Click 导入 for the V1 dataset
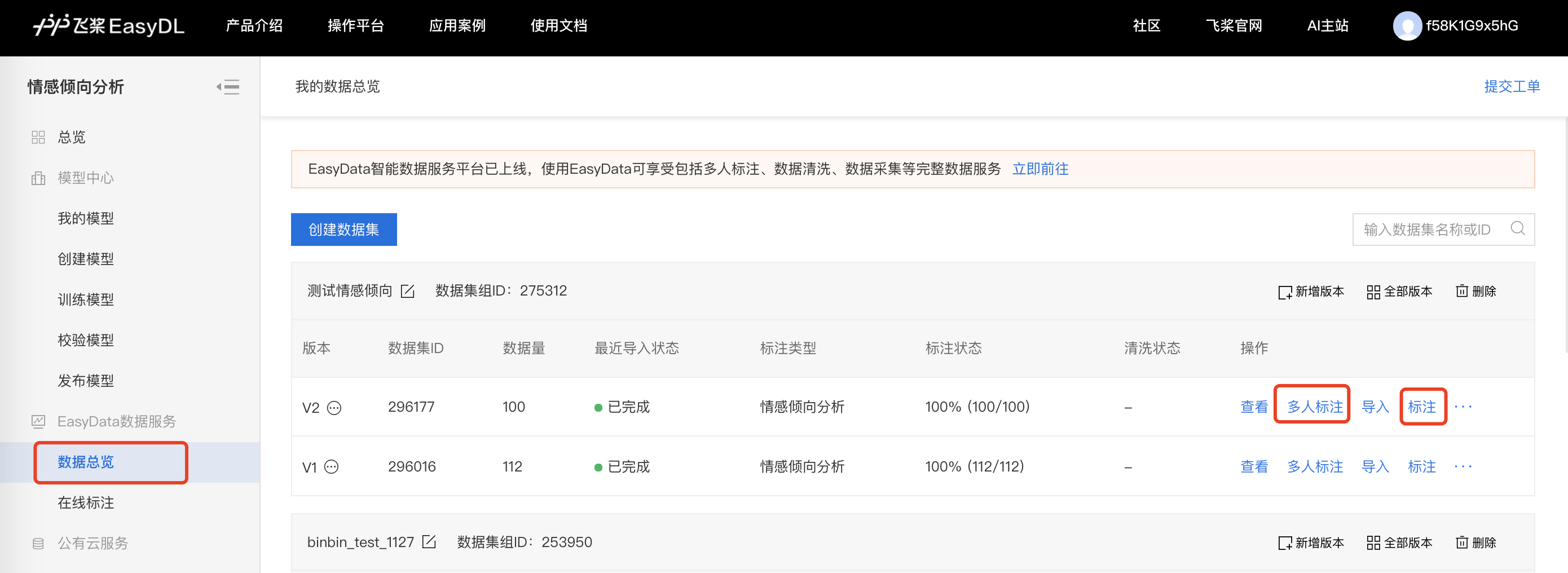 tap(1376, 466)
